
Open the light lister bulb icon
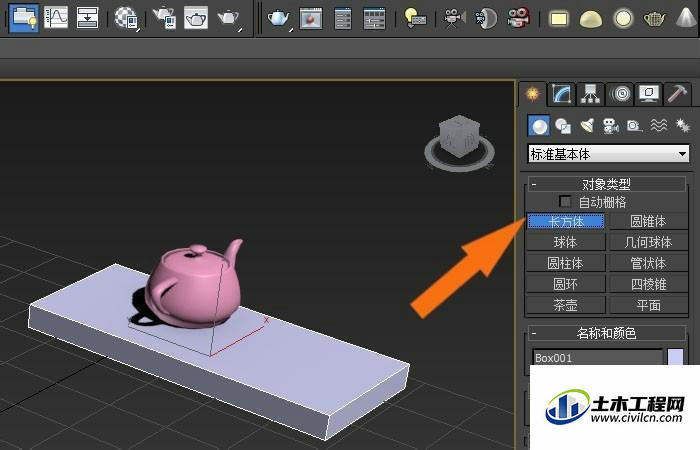coord(415,18)
